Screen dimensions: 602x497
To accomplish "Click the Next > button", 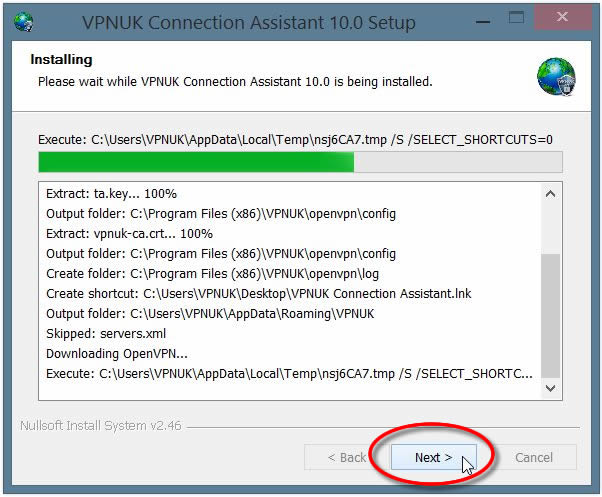I will pyautogui.click(x=433, y=457).
